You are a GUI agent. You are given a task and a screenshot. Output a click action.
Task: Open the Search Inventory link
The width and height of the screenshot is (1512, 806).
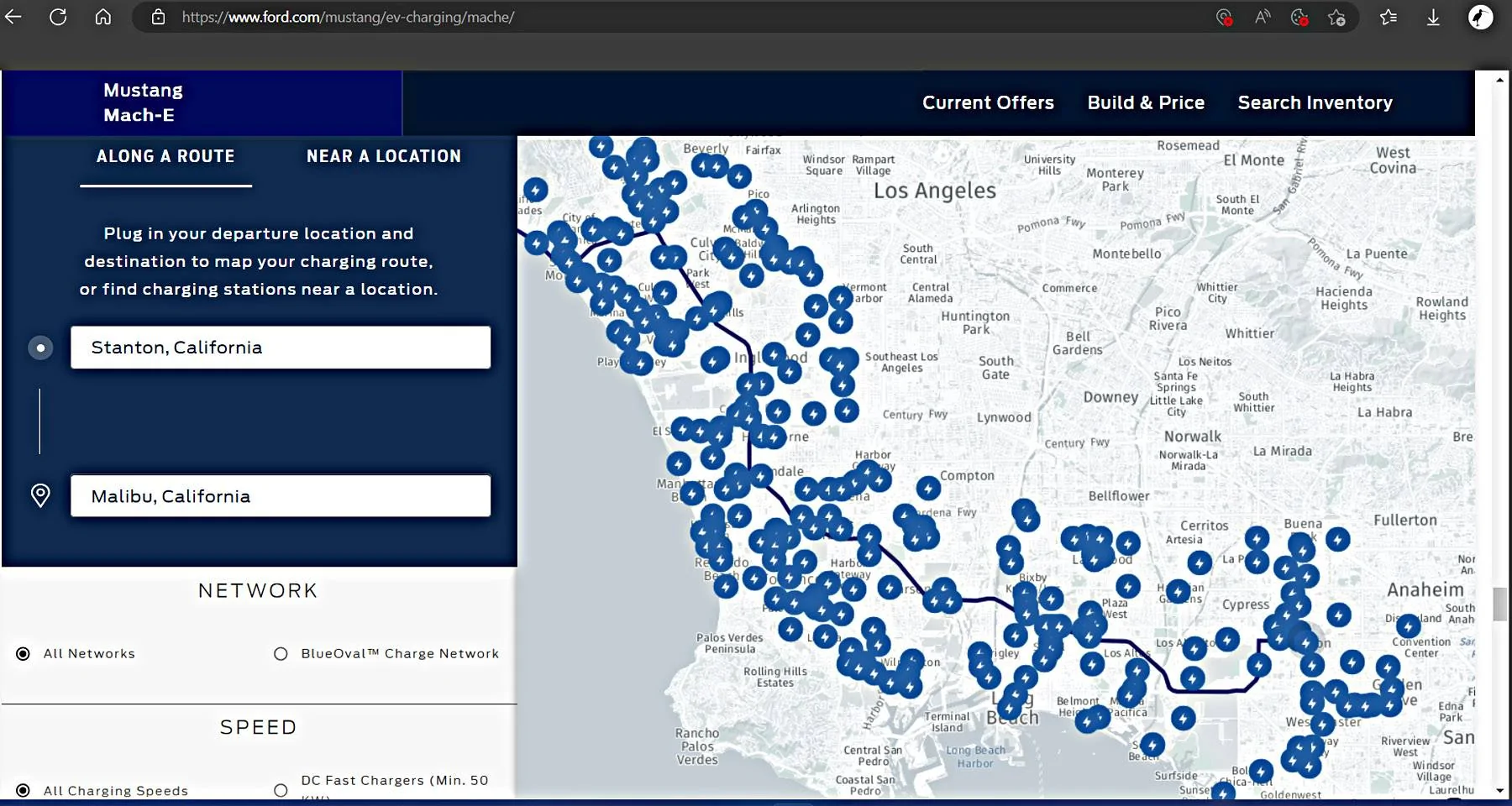click(x=1315, y=102)
